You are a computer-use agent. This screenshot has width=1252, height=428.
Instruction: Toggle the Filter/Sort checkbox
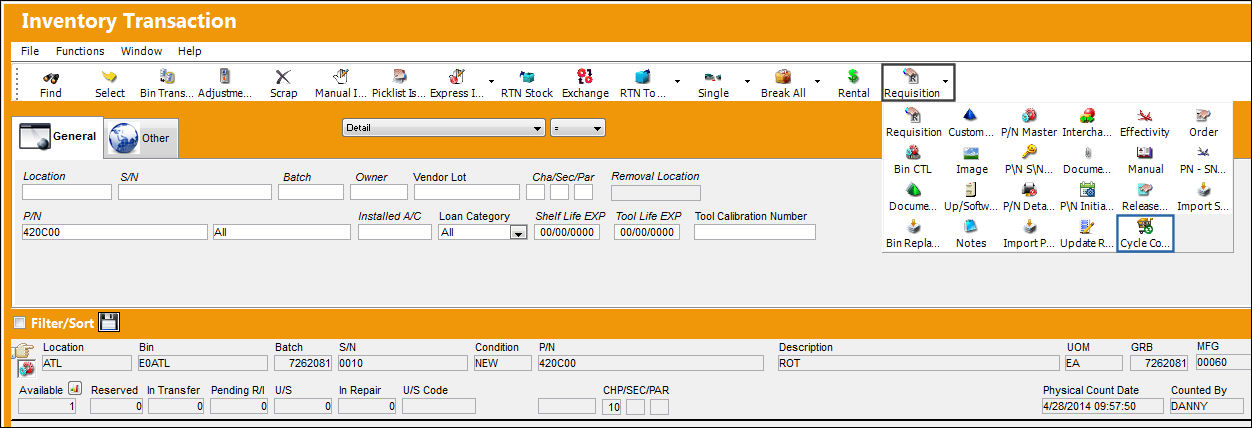click(19, 323)
